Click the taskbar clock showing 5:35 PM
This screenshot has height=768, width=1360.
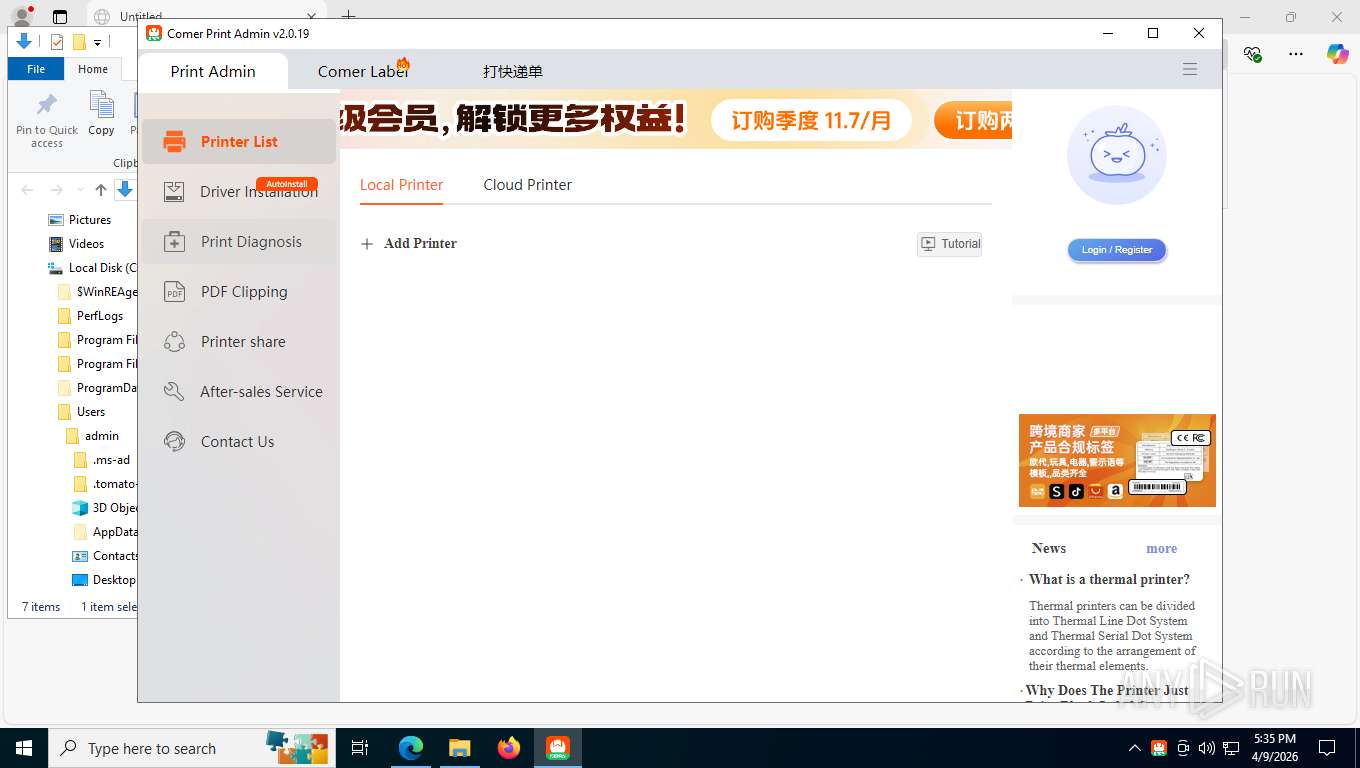[x=1275, y=748]
